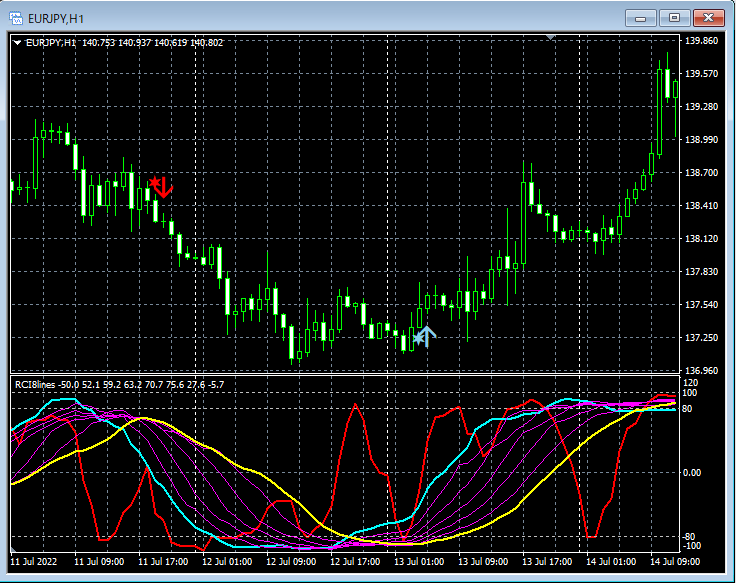Click the 137.830 price label
This screenshot has height=583, width=737.
click(x=701, y=272)
